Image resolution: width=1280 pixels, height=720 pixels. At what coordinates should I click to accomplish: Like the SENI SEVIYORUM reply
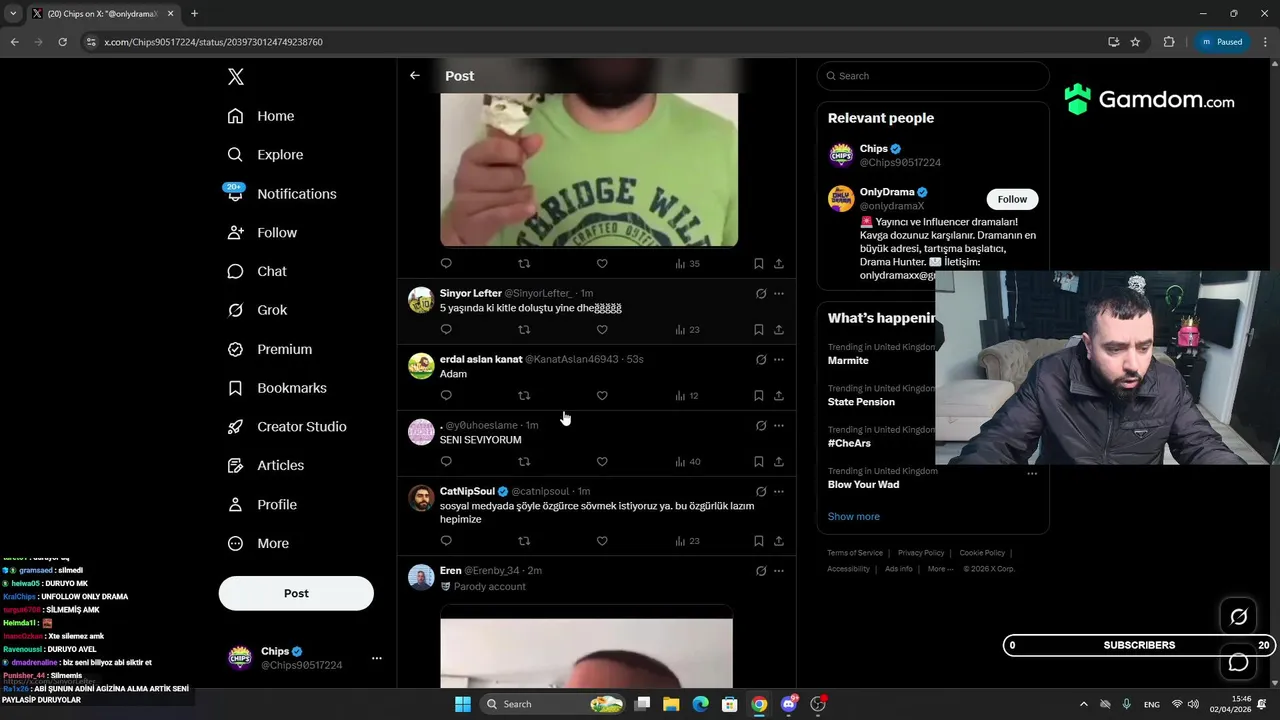602,461
